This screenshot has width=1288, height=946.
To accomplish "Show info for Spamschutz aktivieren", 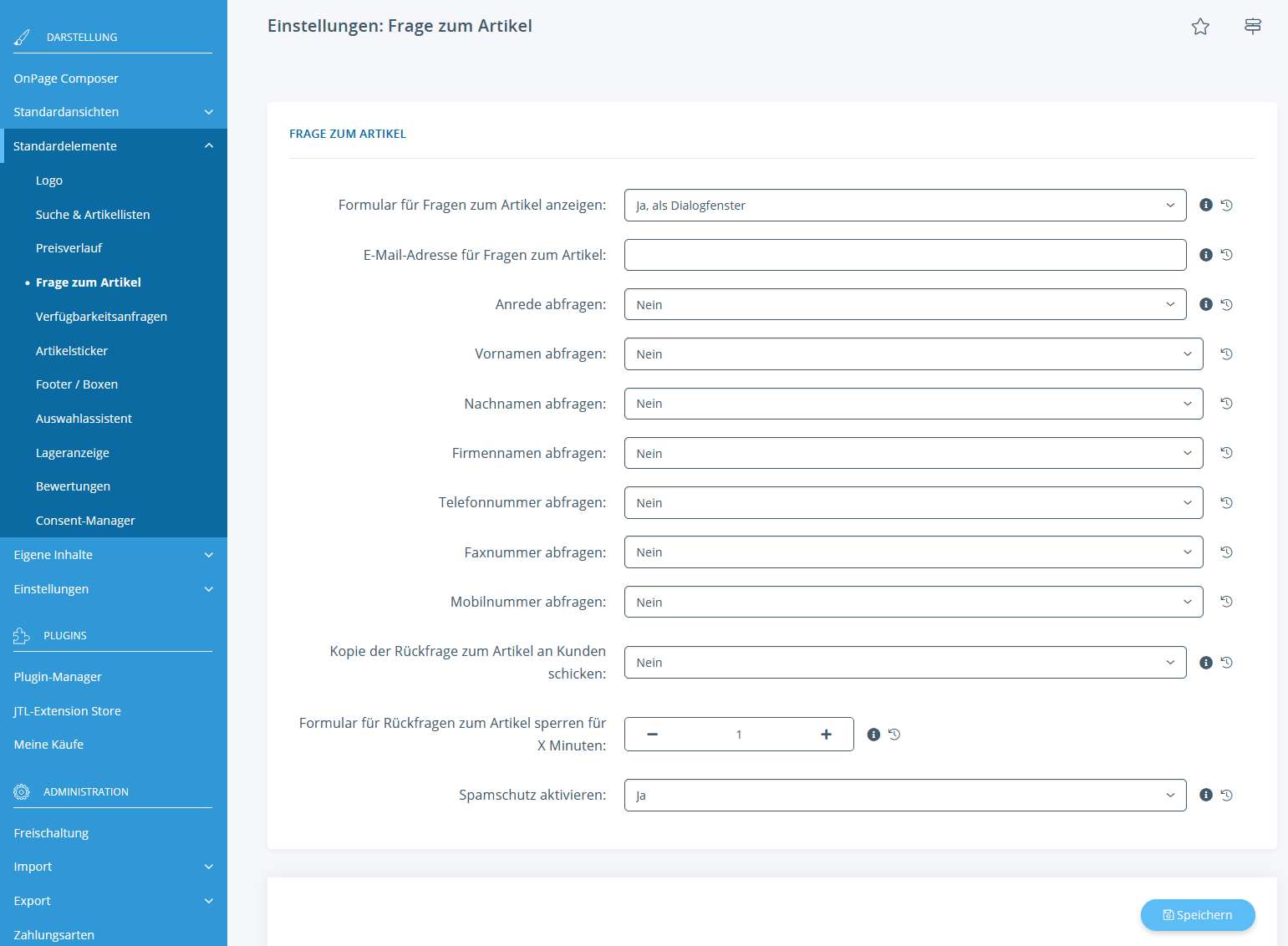I will coord(1205,796).
